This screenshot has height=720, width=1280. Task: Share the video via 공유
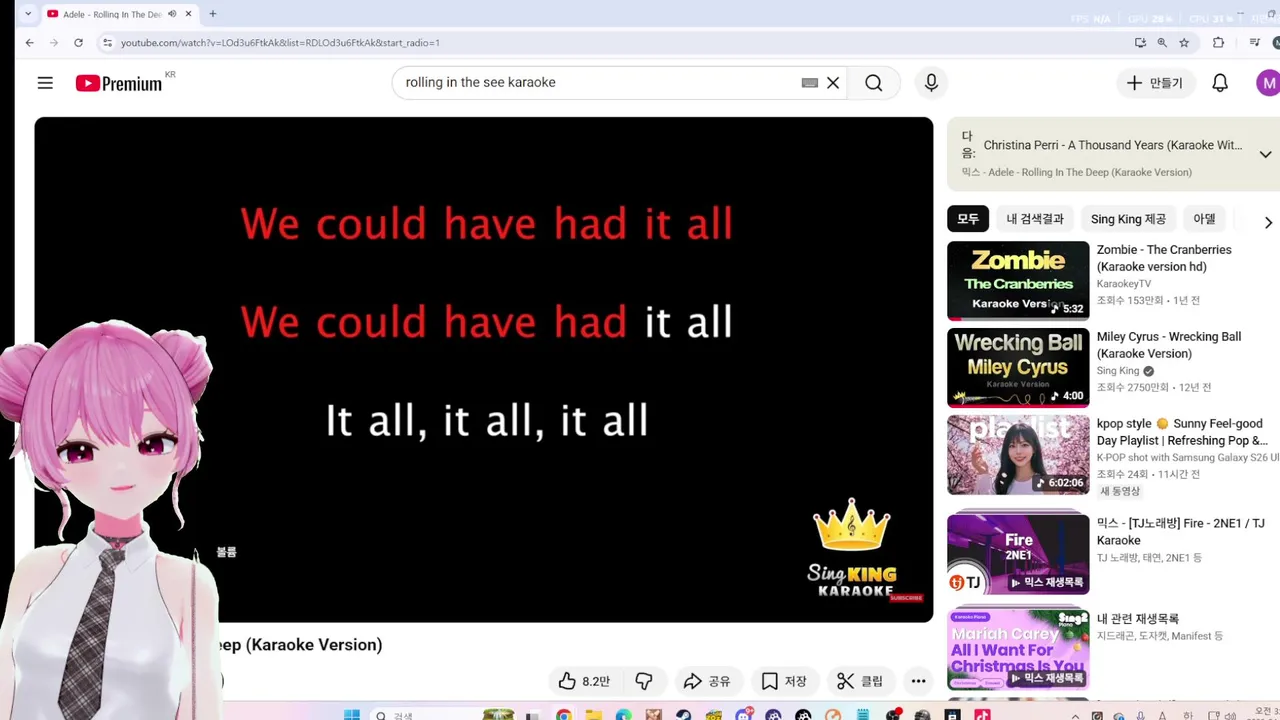point(706,681)
